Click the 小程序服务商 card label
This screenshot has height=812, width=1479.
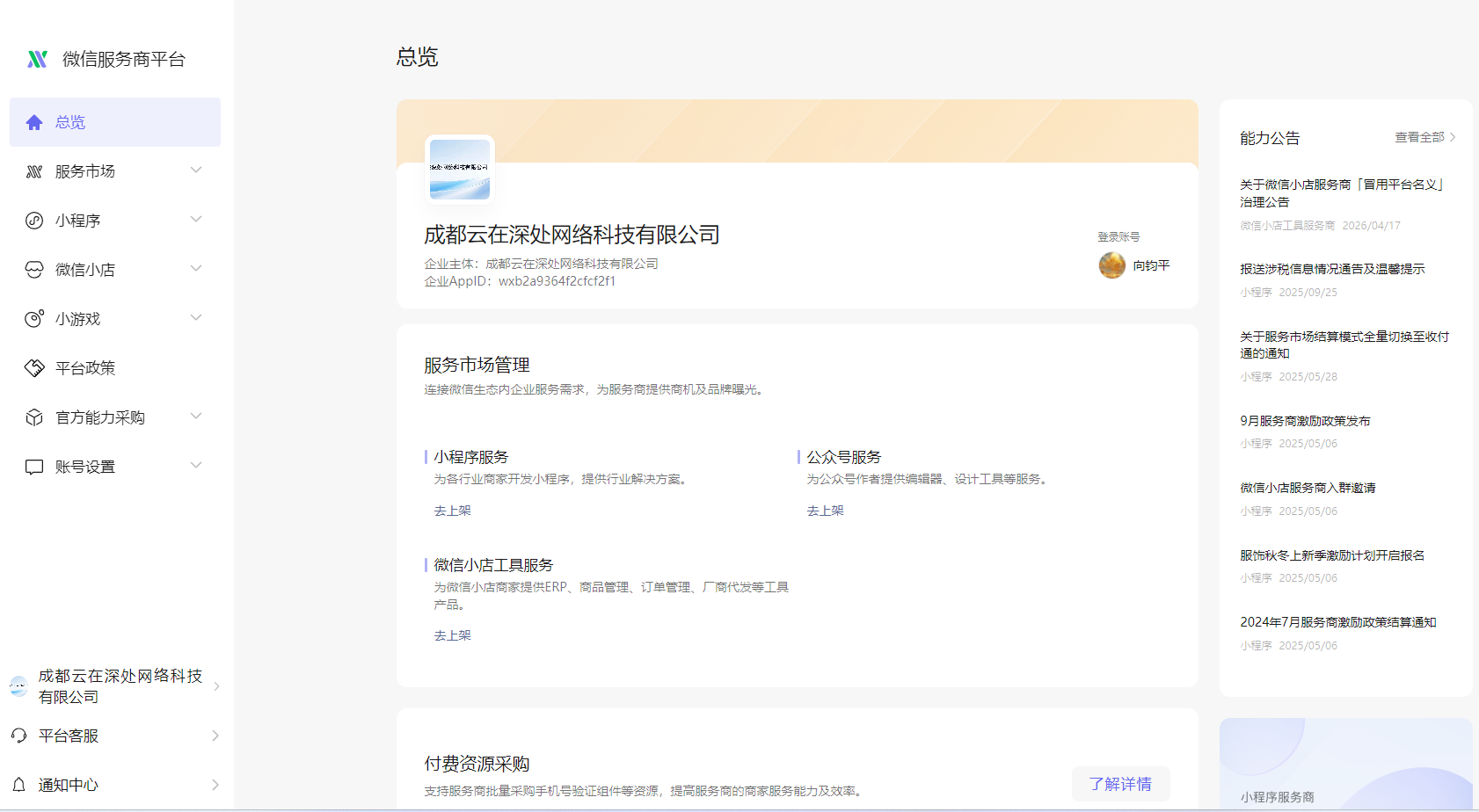tap(1277, 797)
